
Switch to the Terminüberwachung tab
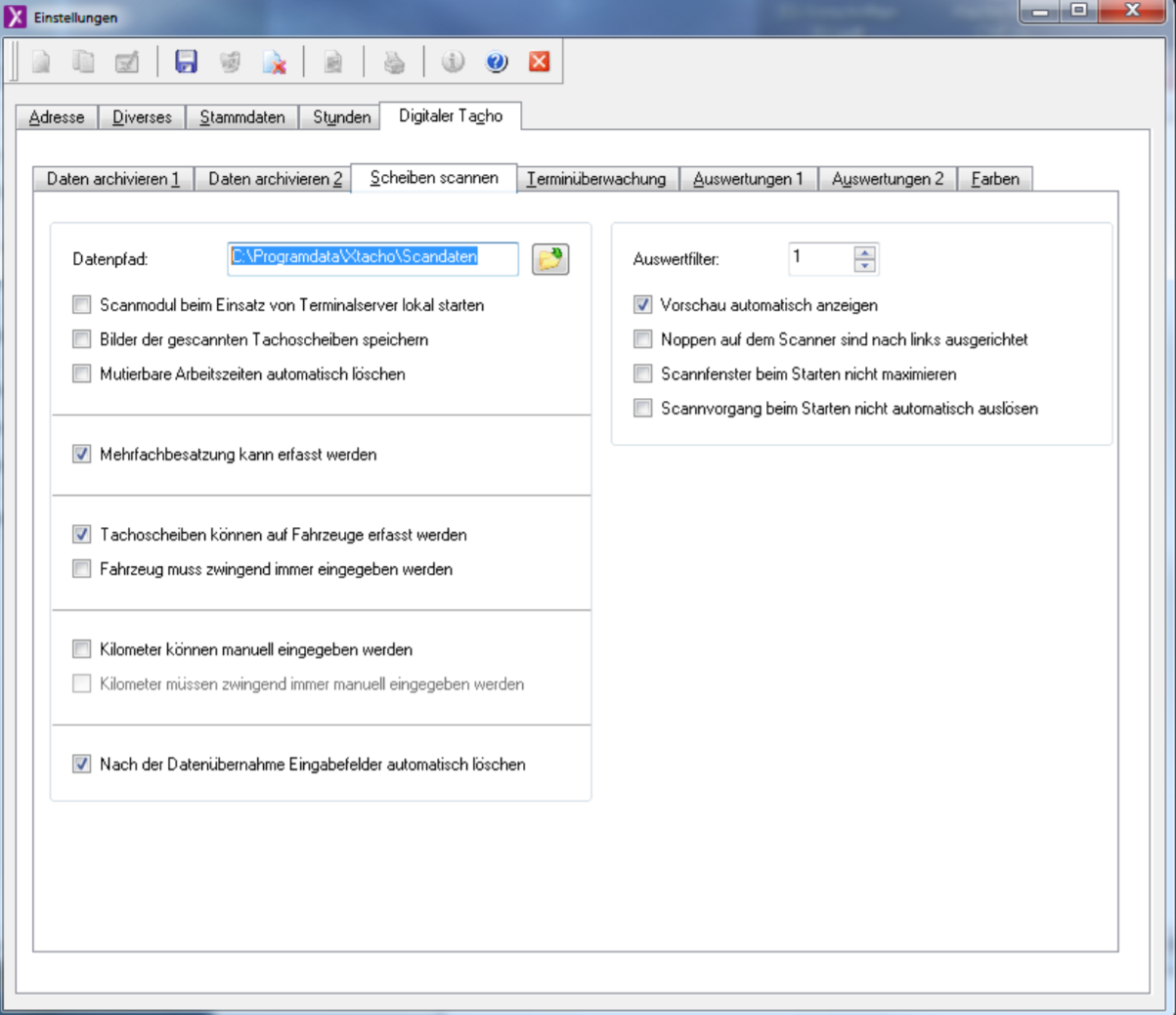[596, 179]
